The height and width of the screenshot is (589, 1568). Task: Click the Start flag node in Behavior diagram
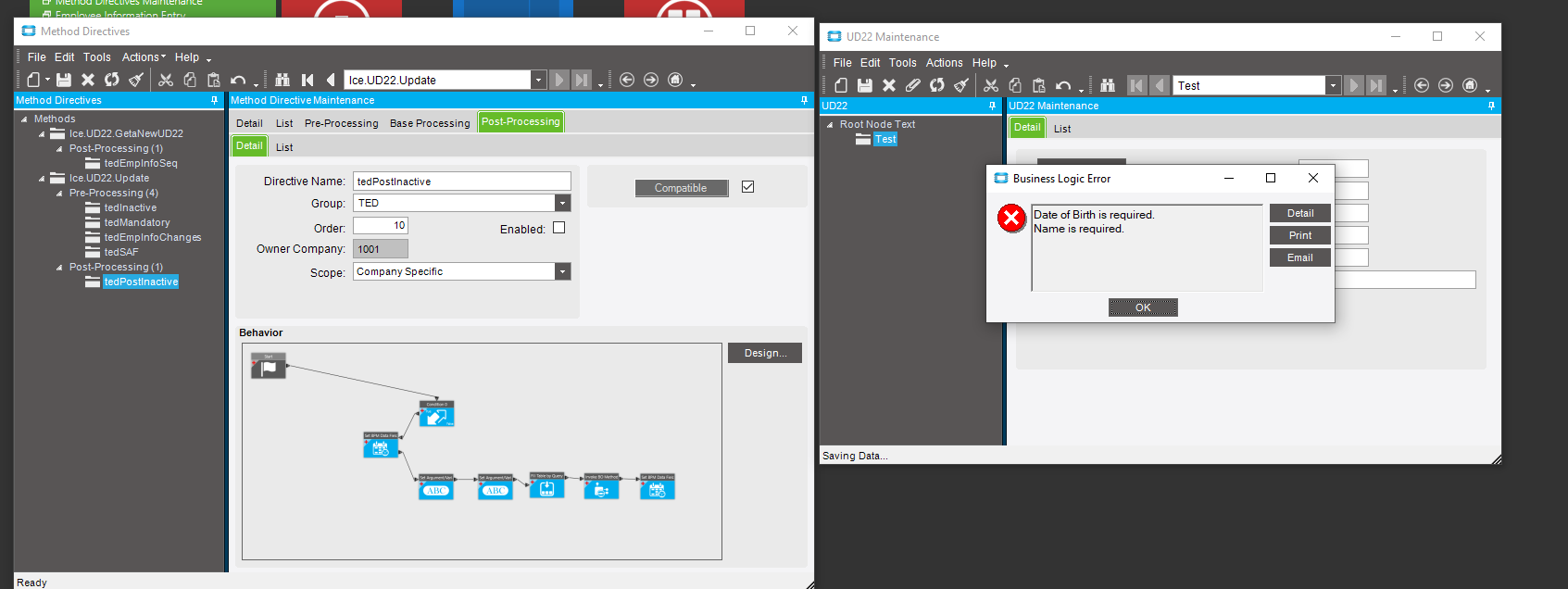click(269, 366)
